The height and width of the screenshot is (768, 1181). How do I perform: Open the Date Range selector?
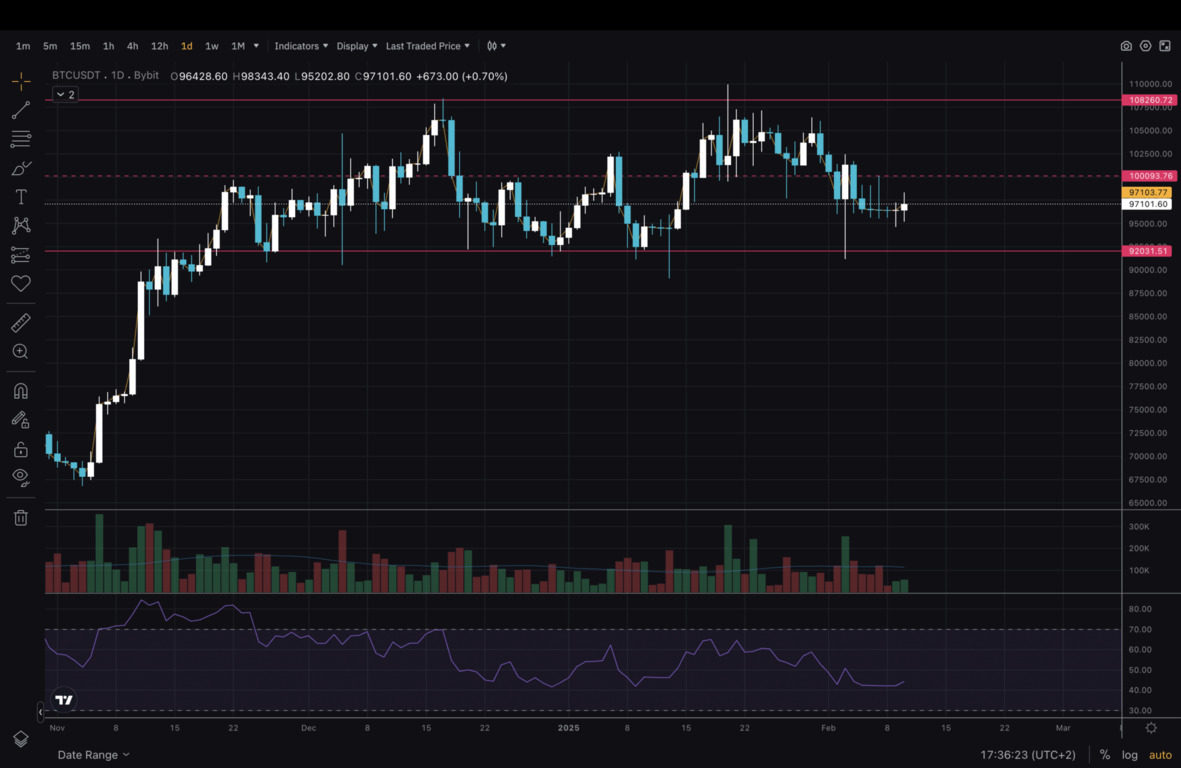pos(86,754)
